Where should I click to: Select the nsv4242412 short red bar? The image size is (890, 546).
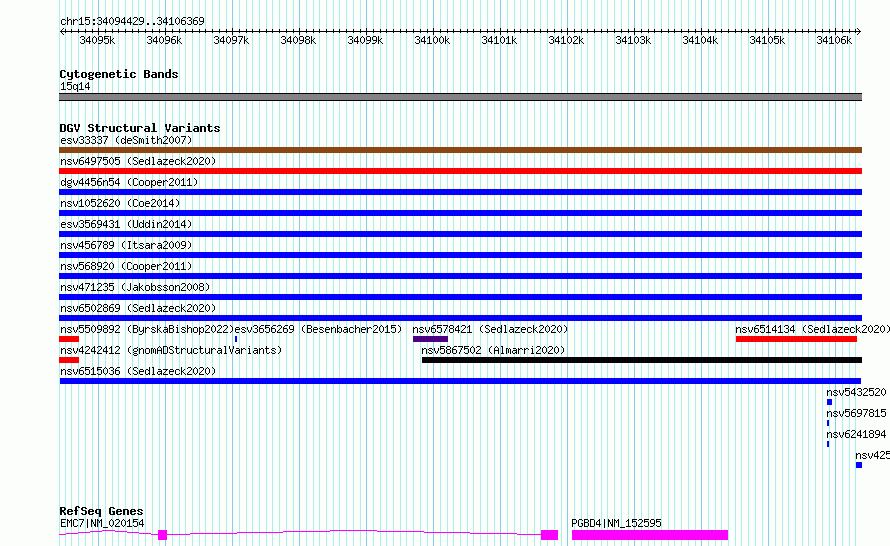click(x=69, y=360)
